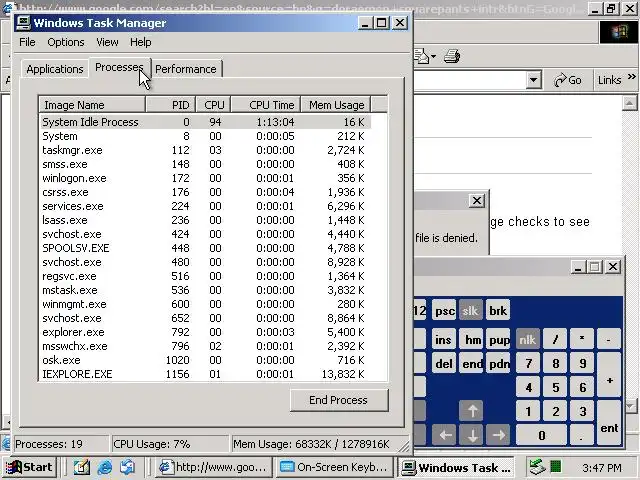Viewport: 640px width, 480px height.
Task: Click numpad 0 key on On-Screen Keyboard
Action: tap(541, 435)
